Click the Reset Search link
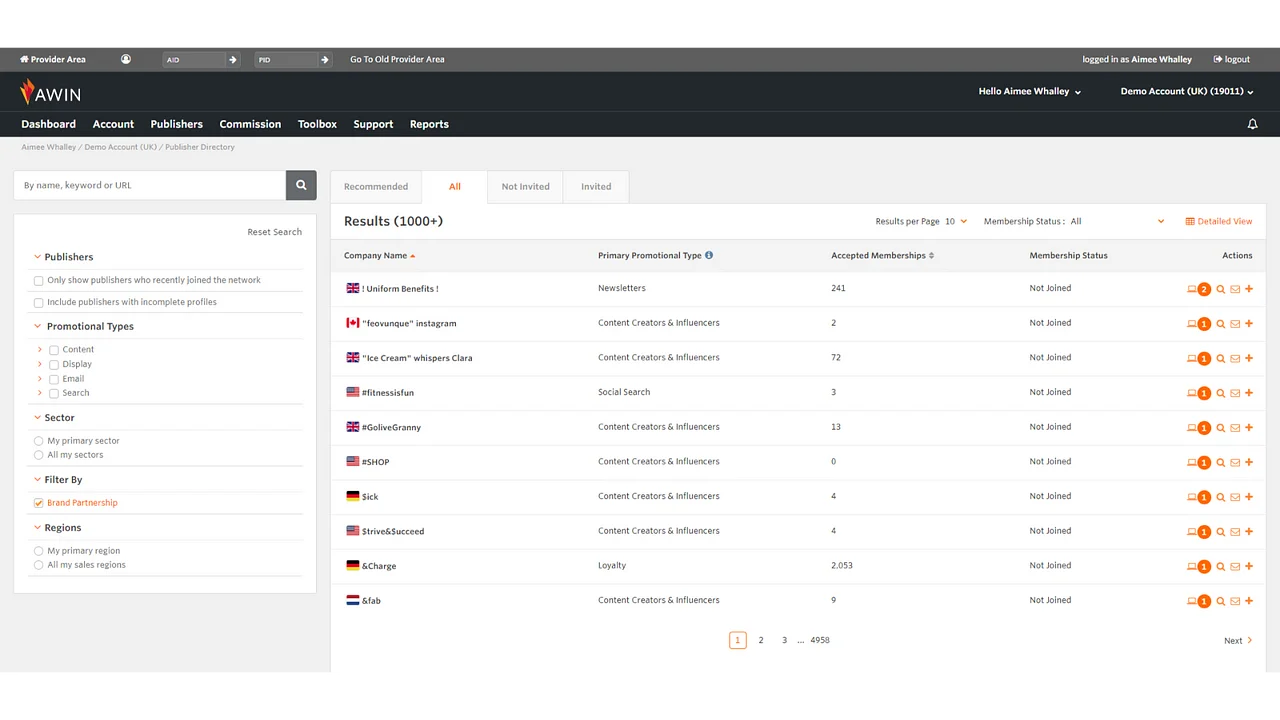 (274, 231)
